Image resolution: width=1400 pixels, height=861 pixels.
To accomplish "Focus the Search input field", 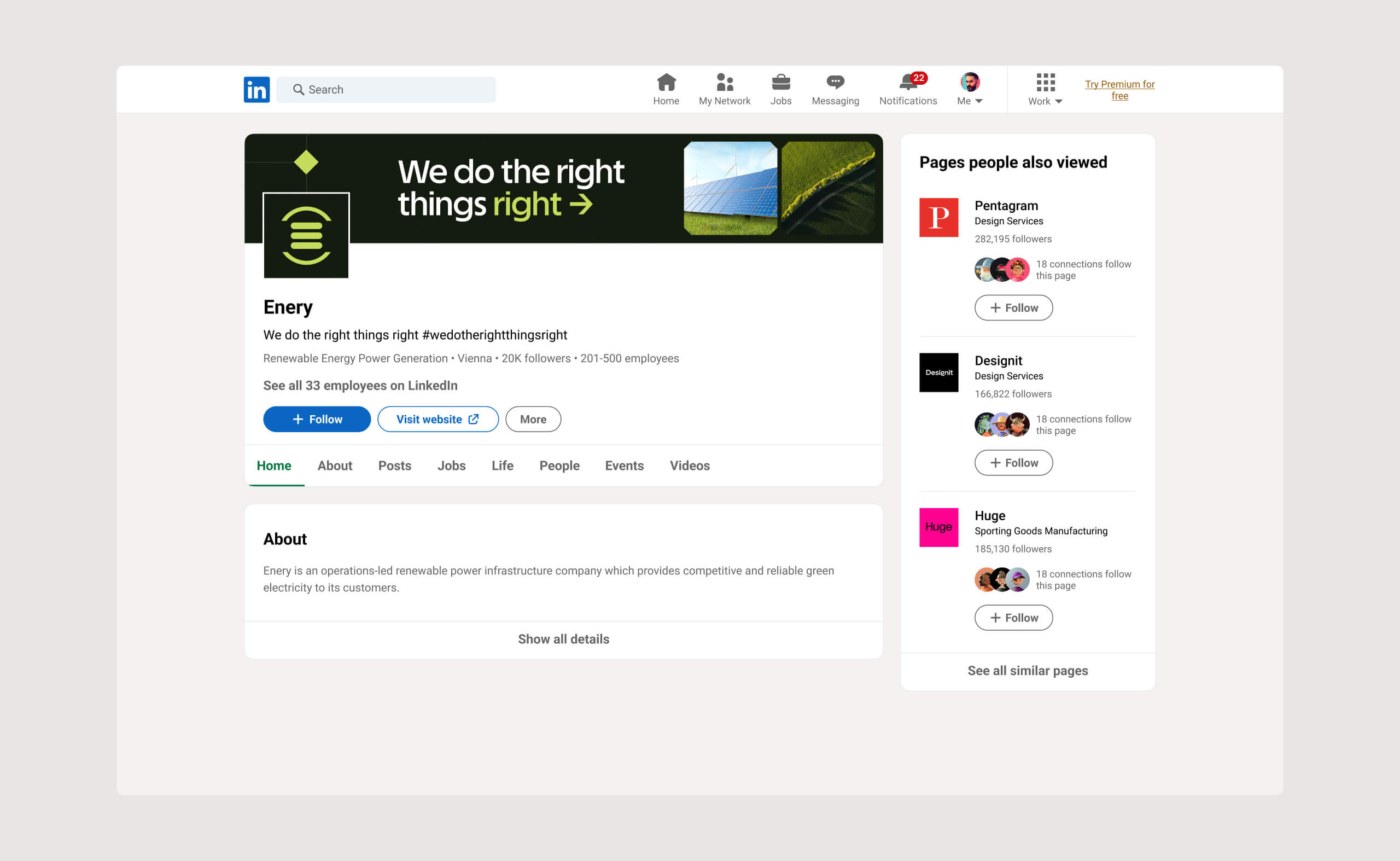I will [386, 89].
